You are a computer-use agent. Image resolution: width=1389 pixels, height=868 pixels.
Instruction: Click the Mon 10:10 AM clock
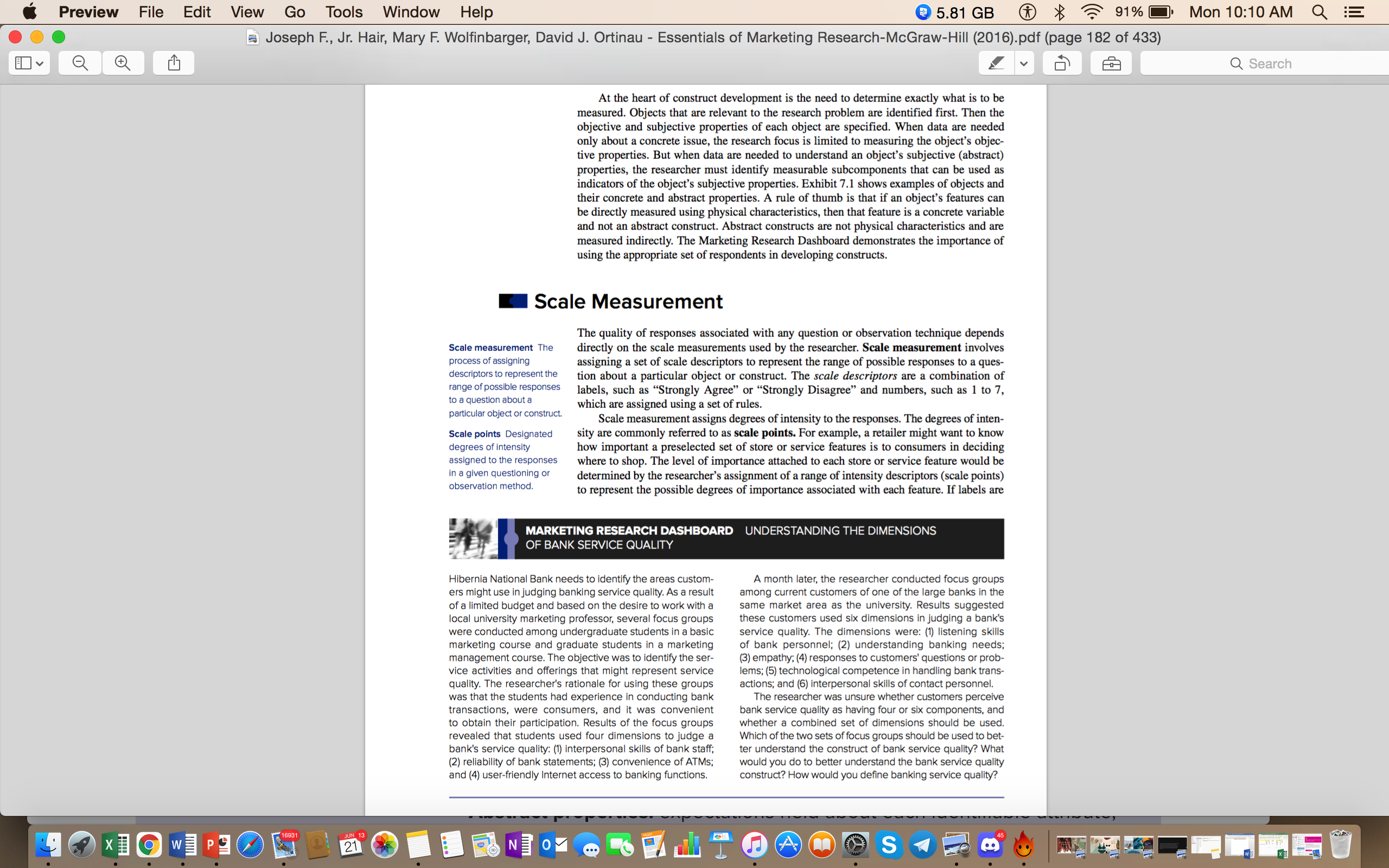tap(1241, 12)
